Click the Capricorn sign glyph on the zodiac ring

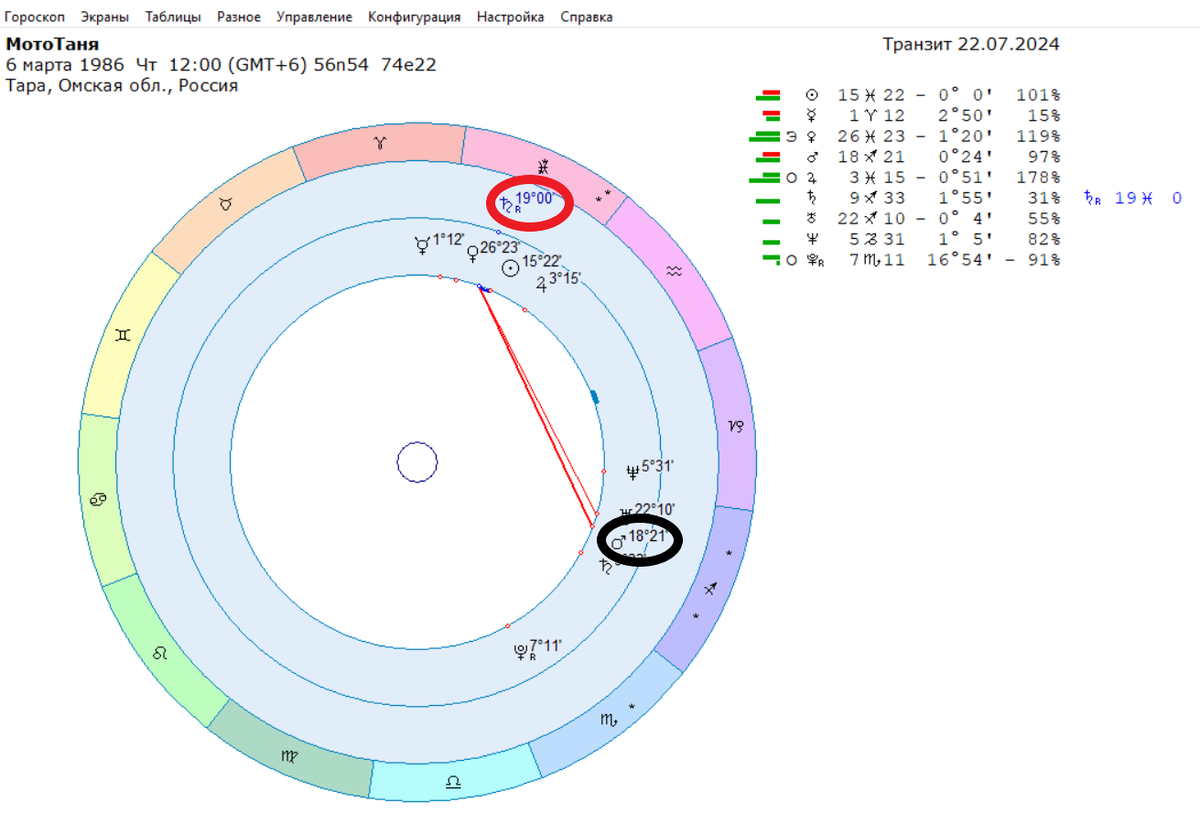[x=737, y=425]
